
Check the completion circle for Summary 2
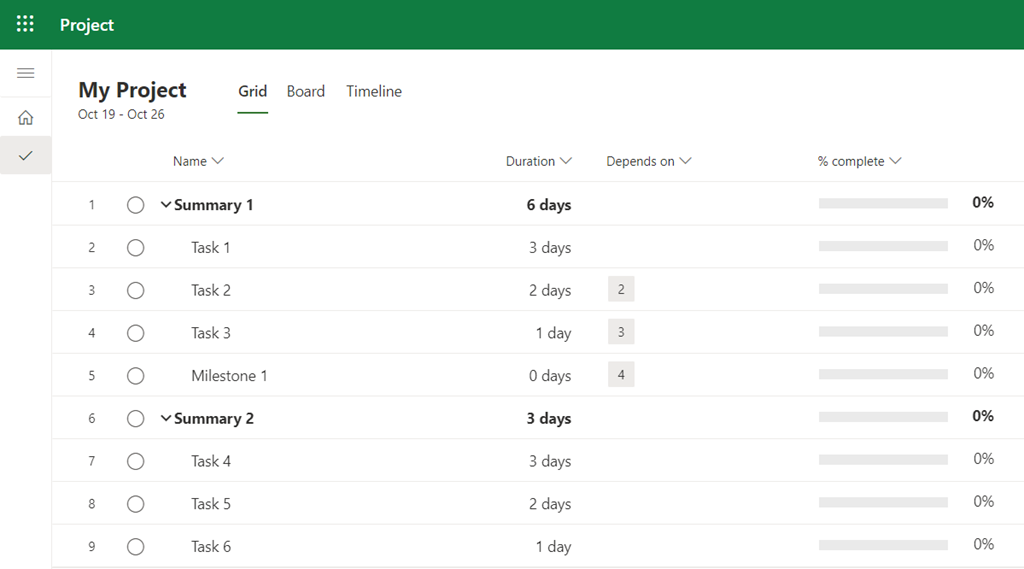(x=136, y=419)
